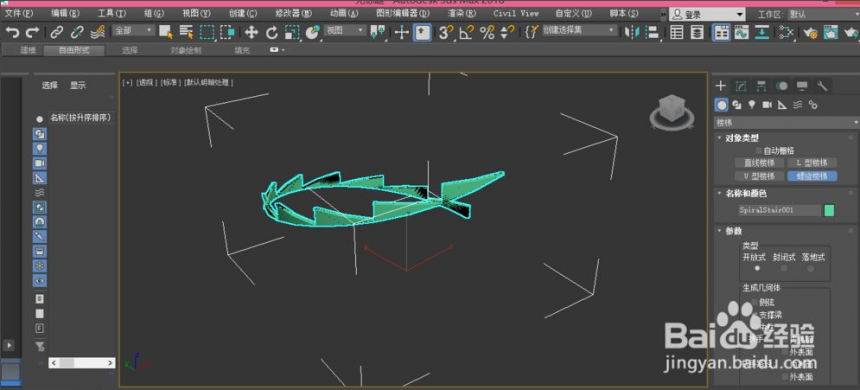860x390 pixels.
Task: Toggle the 侧弦 checkbox
Action: (x=755, y=302)
